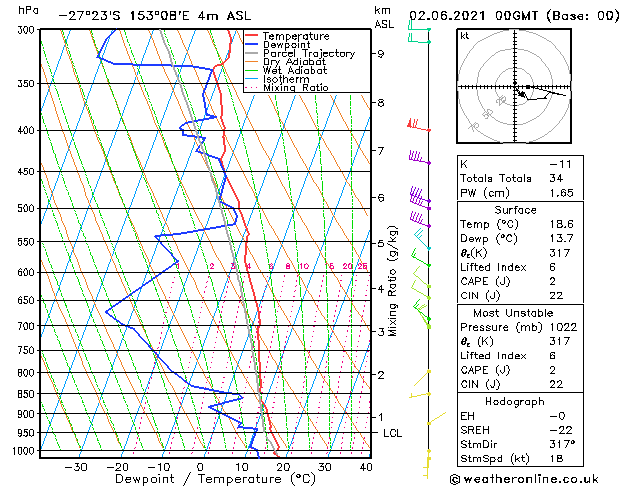Click the 'Dewpoint / Temperature (°C)' axis title
Viewport: 629px width, 486px height.
pos(215,479)
